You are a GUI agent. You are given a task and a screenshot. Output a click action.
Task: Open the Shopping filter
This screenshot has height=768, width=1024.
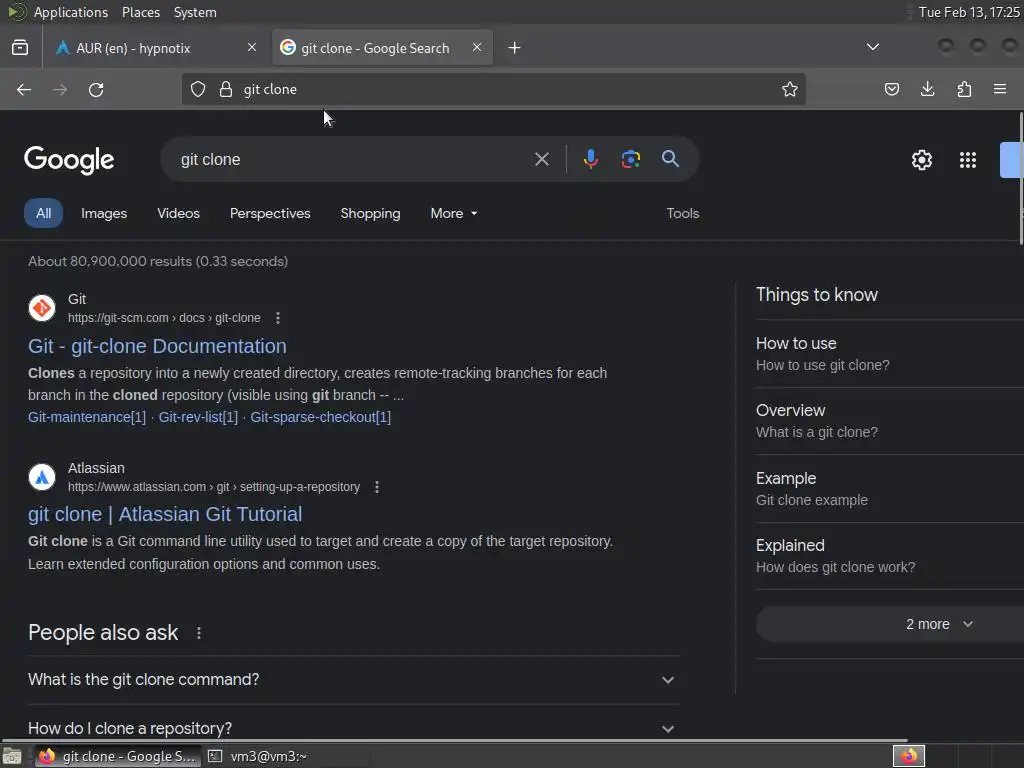tap(370, 214)
